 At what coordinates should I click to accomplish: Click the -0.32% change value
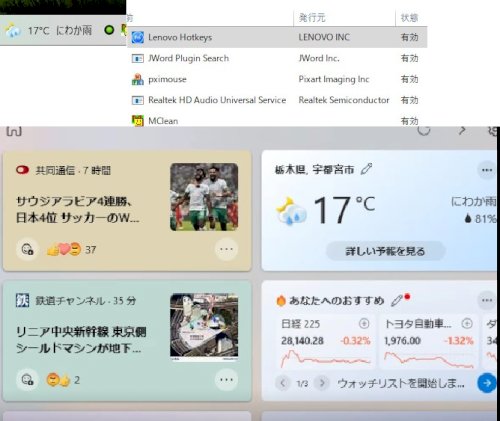(355, 341)
